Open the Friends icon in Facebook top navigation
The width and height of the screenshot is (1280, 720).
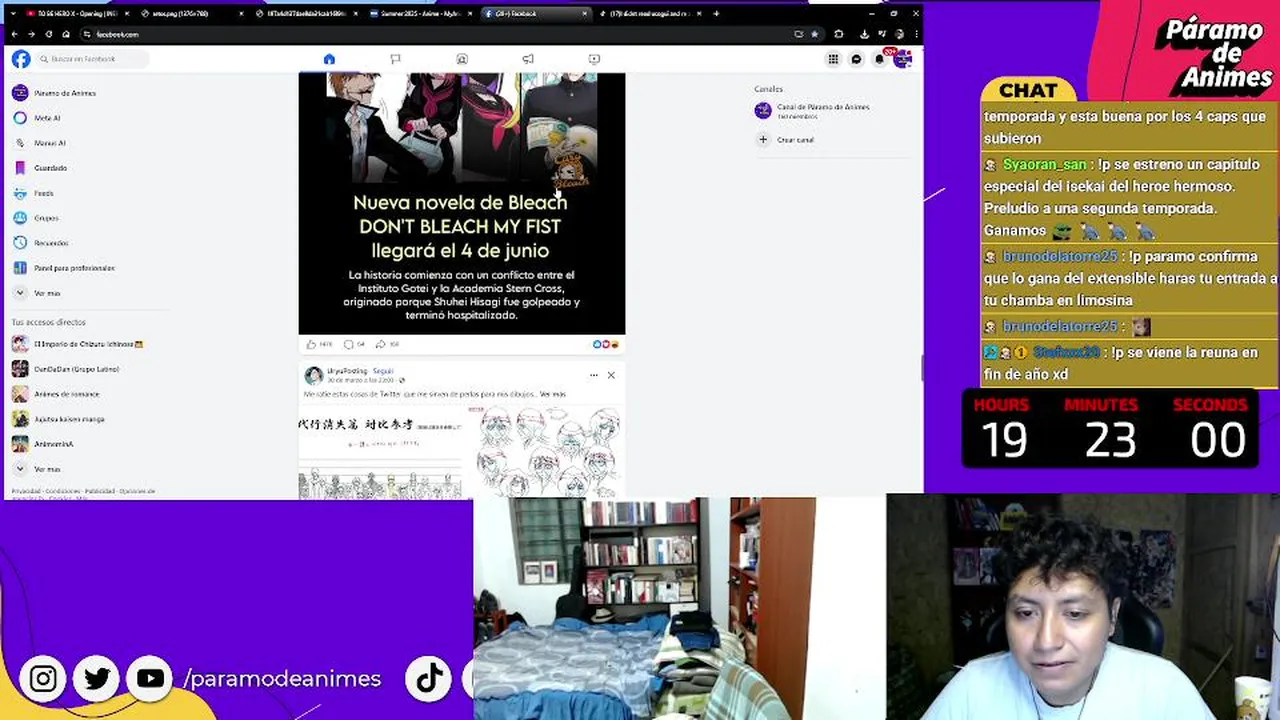pyautogui.click(x=462, y=59)
